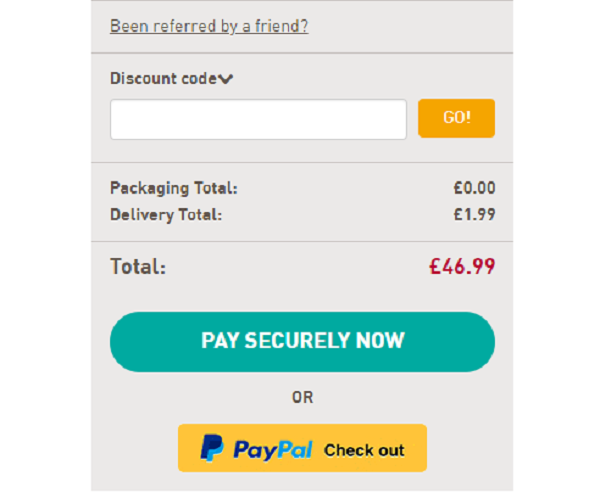600x493 pixels.
Task: Apply discount with the orange GO! button
Action: [x=457, y=118]
